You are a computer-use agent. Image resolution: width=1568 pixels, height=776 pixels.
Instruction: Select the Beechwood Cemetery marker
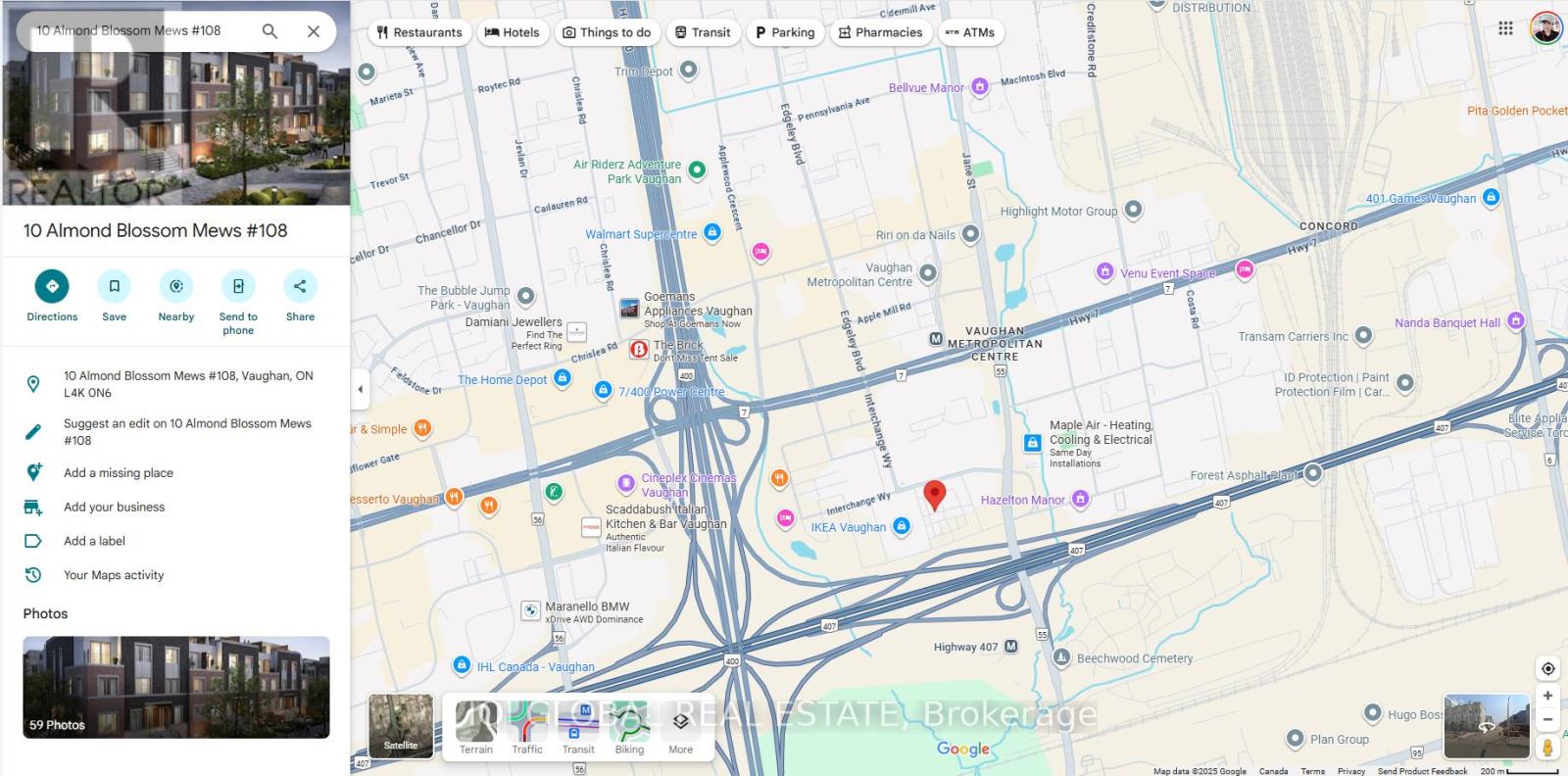pos(1061,657)
